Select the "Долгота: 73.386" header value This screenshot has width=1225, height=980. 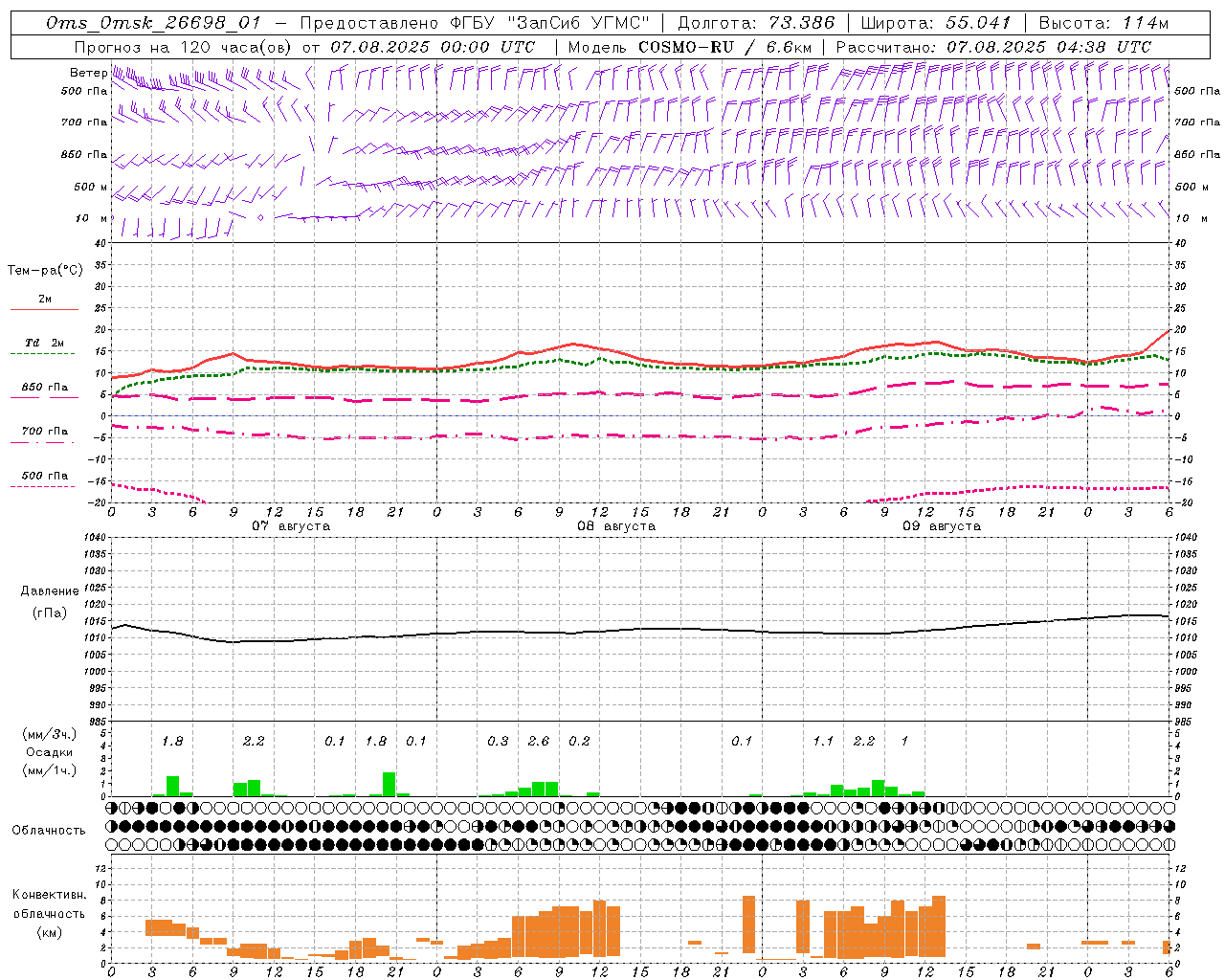point(756,23)
